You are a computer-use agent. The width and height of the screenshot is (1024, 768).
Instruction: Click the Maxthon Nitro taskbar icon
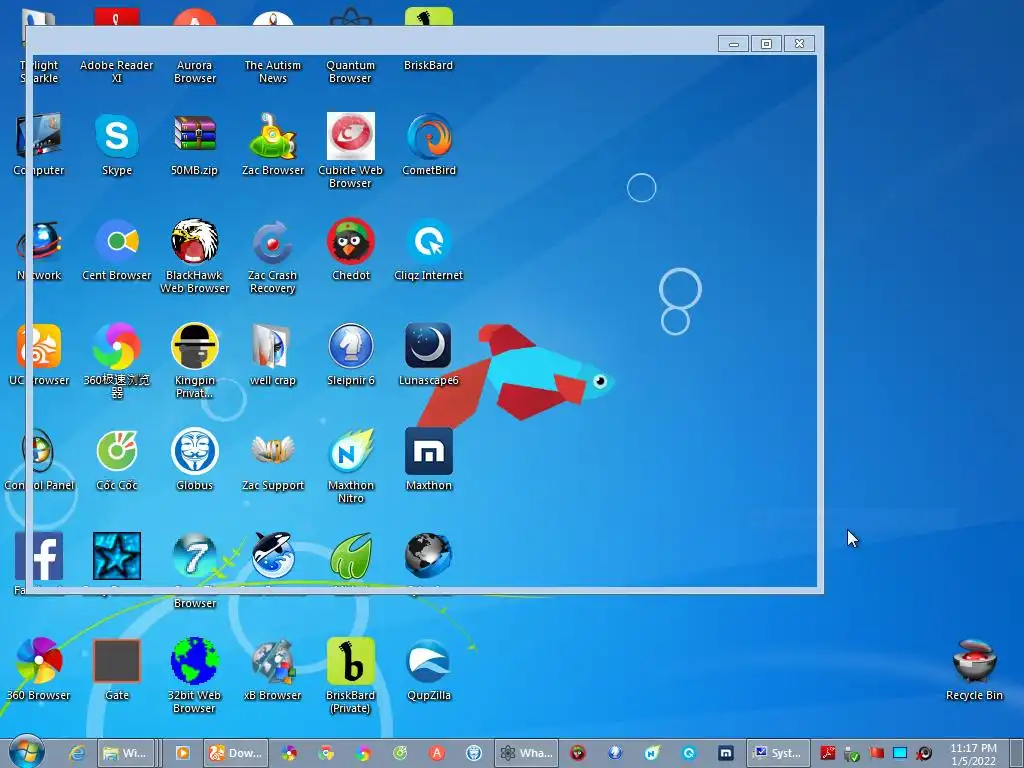click(x=652, y=753)
